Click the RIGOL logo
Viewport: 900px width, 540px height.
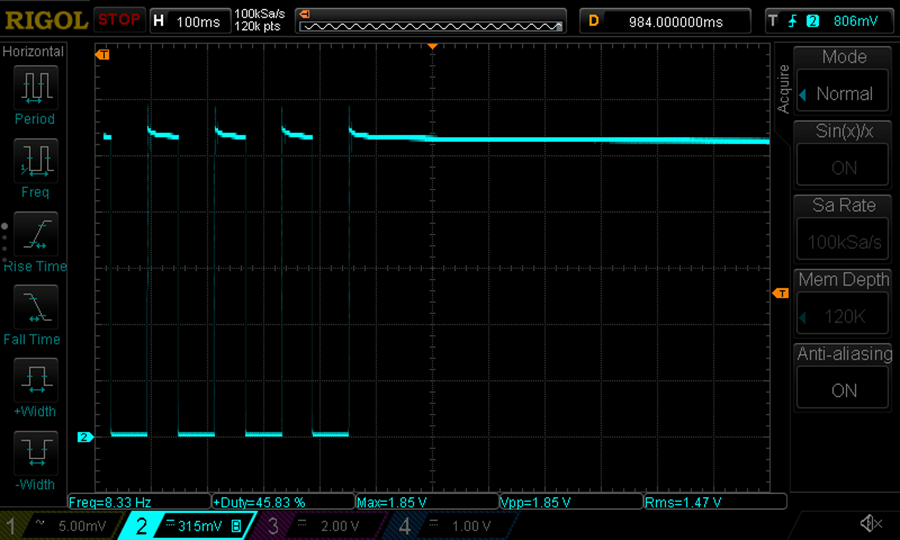click(46, 21)
